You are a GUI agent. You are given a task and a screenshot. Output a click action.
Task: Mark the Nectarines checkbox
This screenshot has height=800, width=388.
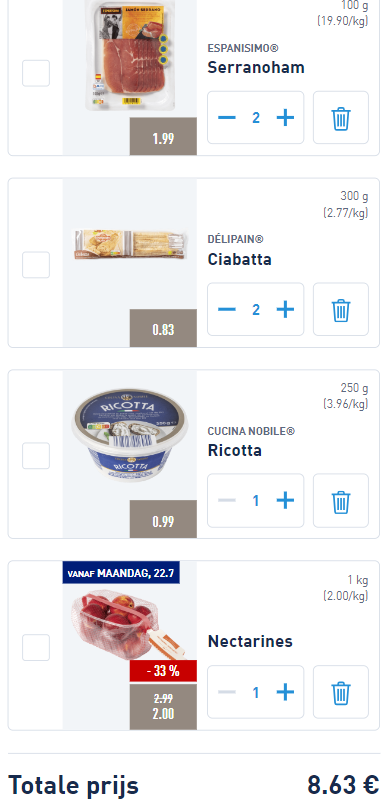tap(36, 647)
